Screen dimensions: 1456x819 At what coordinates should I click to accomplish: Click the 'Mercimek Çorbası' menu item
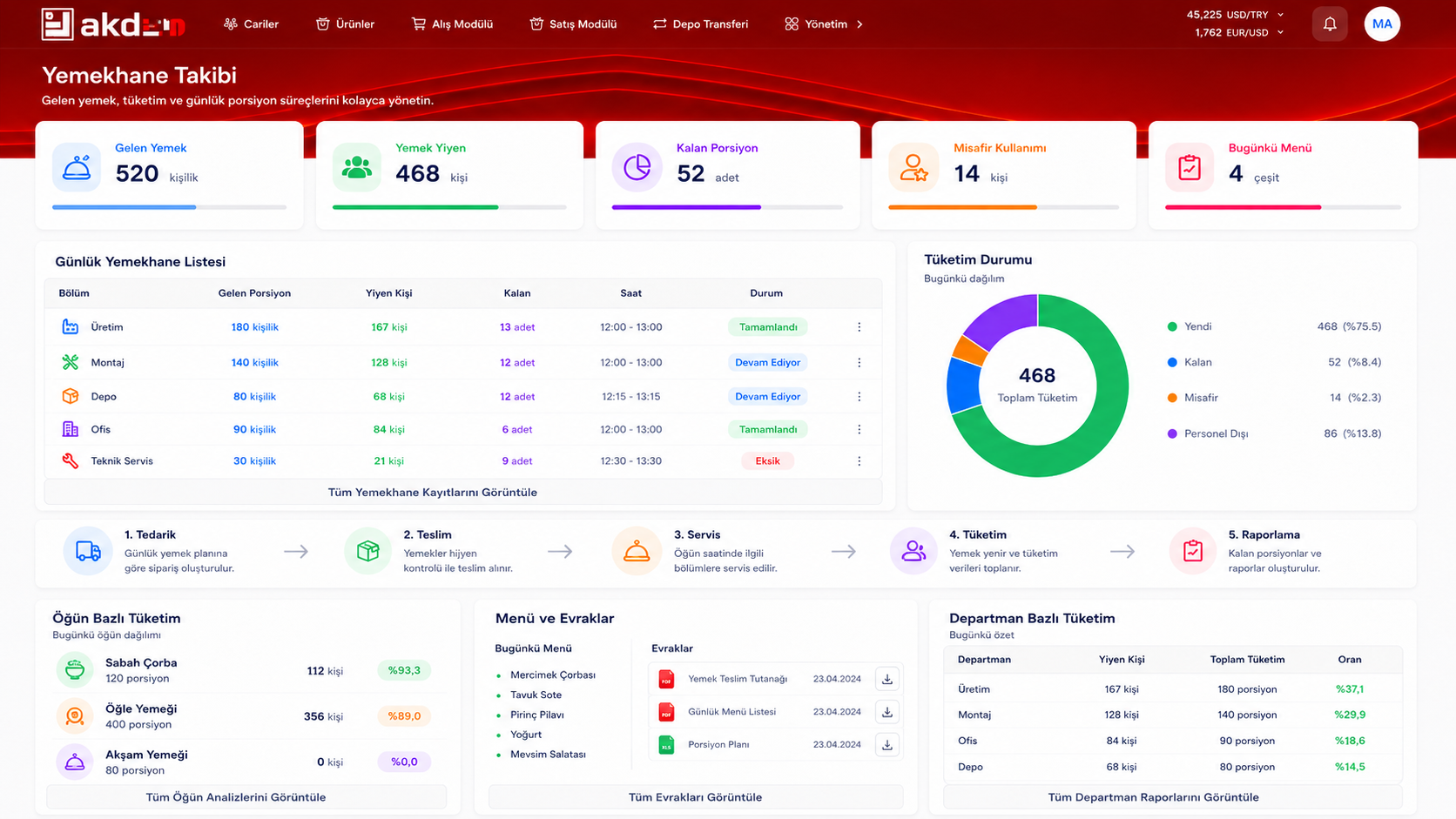(x=553, y=675)
